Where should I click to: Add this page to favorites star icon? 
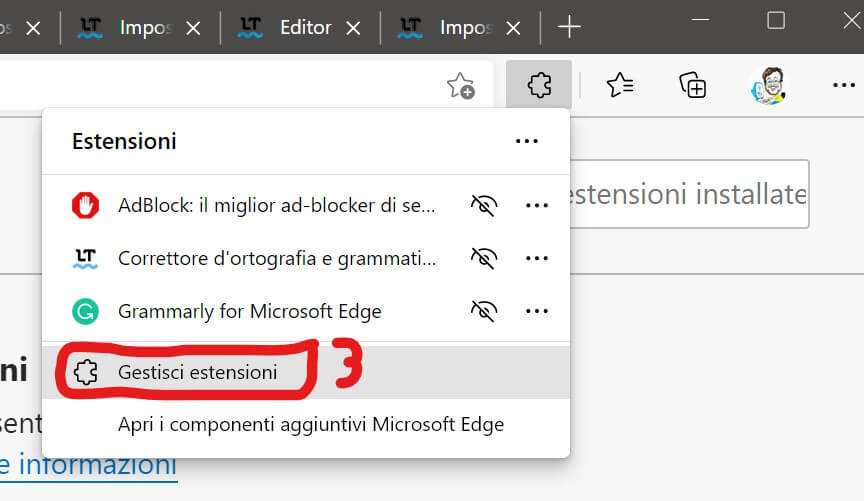point(460,85)
